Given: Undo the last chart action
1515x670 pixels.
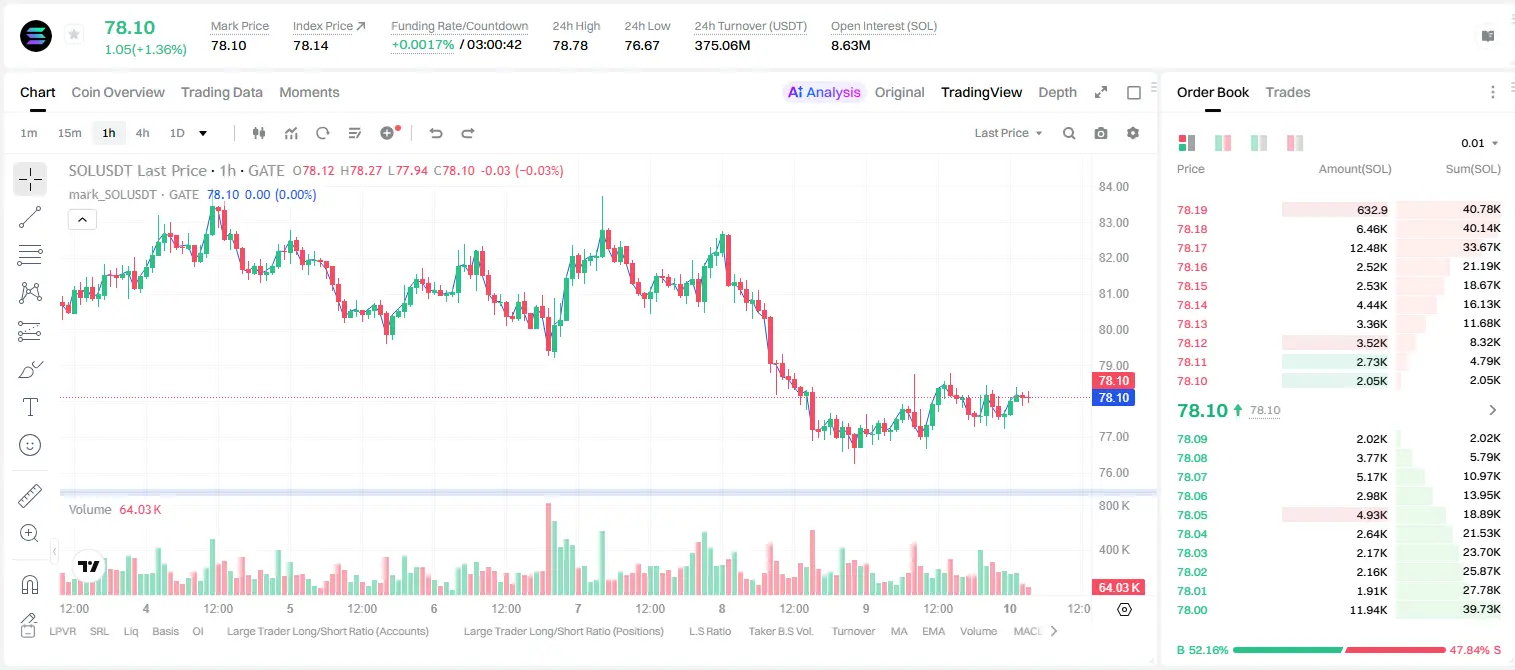Looking at the screenshot, I should [x=435, y=133].
